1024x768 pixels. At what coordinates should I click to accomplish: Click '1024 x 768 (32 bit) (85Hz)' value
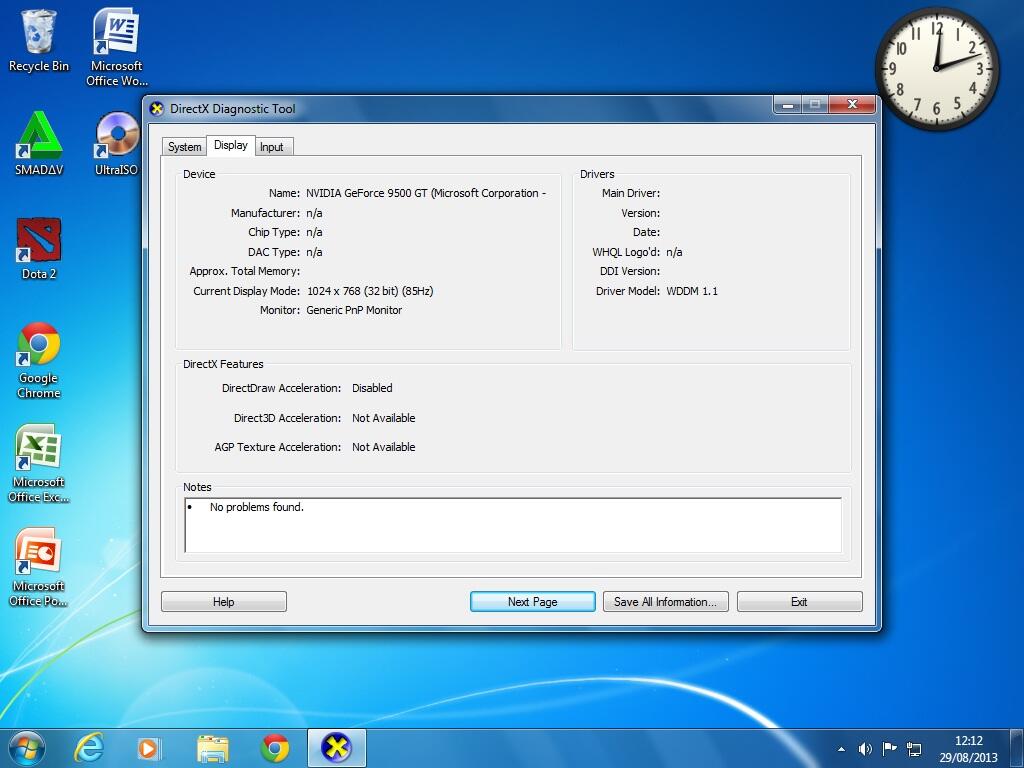370,291
